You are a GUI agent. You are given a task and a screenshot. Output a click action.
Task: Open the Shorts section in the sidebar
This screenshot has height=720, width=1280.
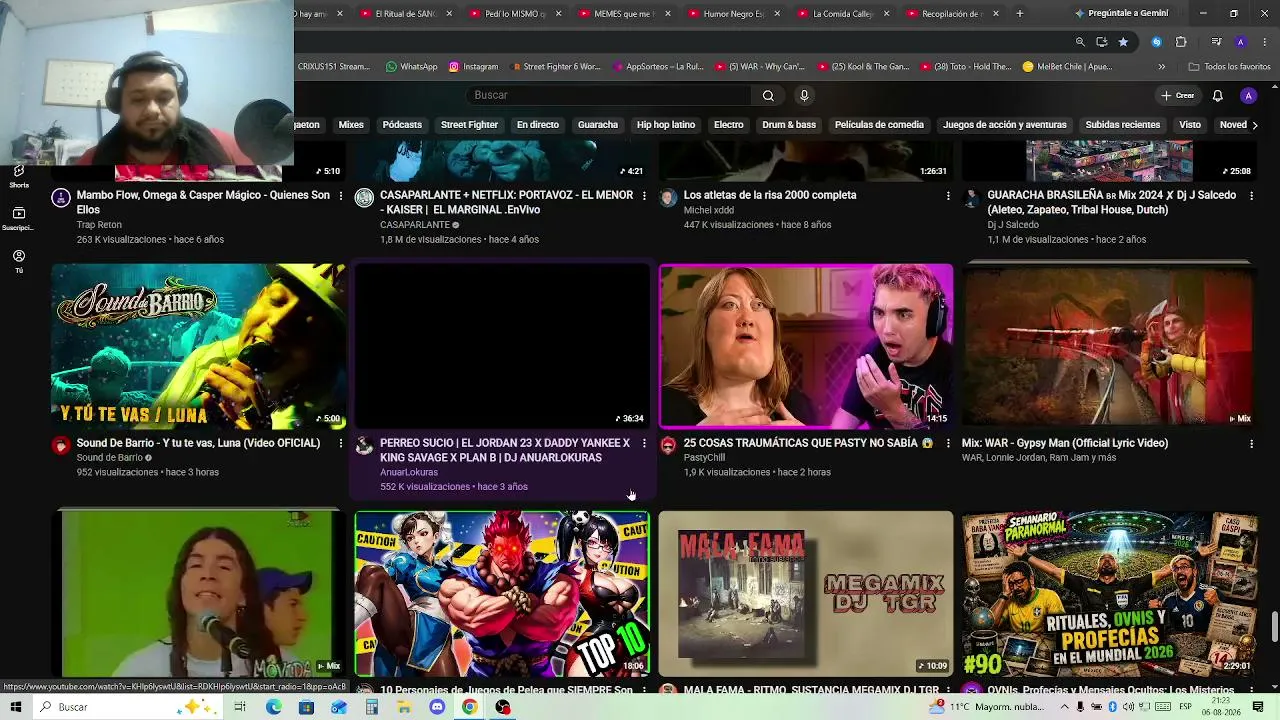(19, 177)
